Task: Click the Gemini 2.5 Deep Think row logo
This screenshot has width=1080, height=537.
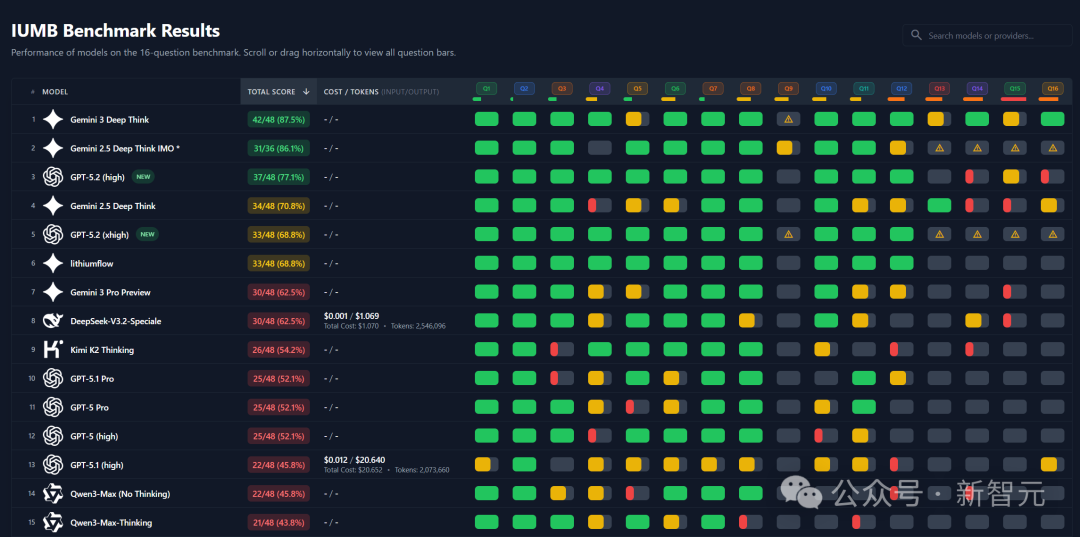Action: [x=53, y=206]
